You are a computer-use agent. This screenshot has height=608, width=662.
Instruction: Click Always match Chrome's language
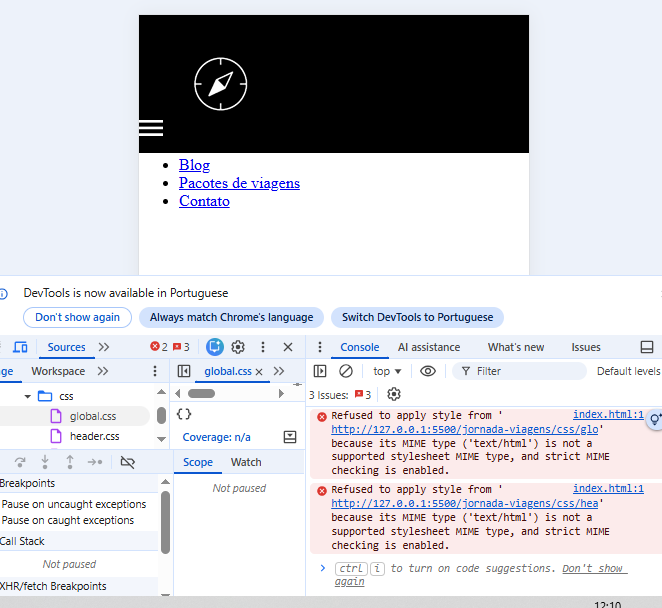pos(231,318)
